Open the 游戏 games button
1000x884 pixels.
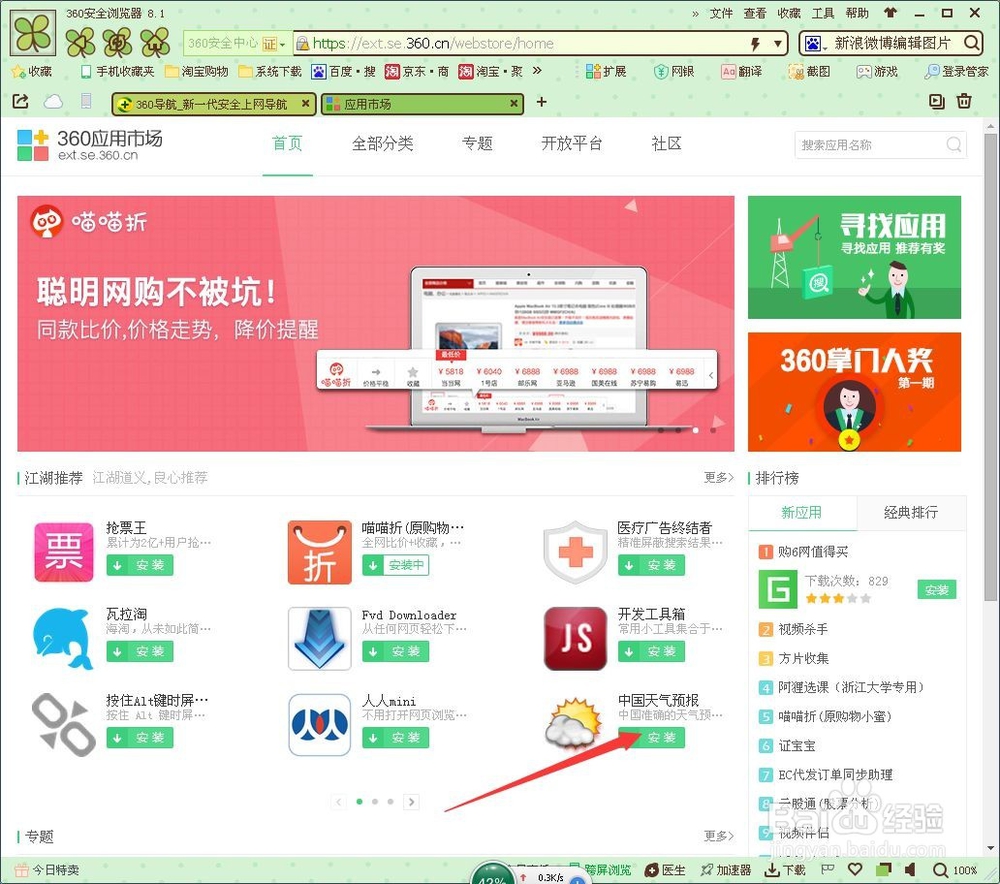(877, 71)
